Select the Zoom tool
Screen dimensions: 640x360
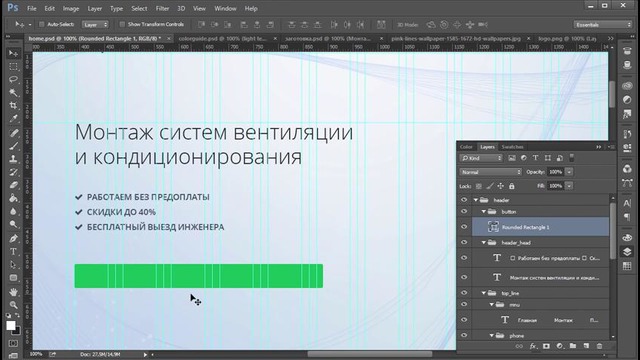point(13,304)
